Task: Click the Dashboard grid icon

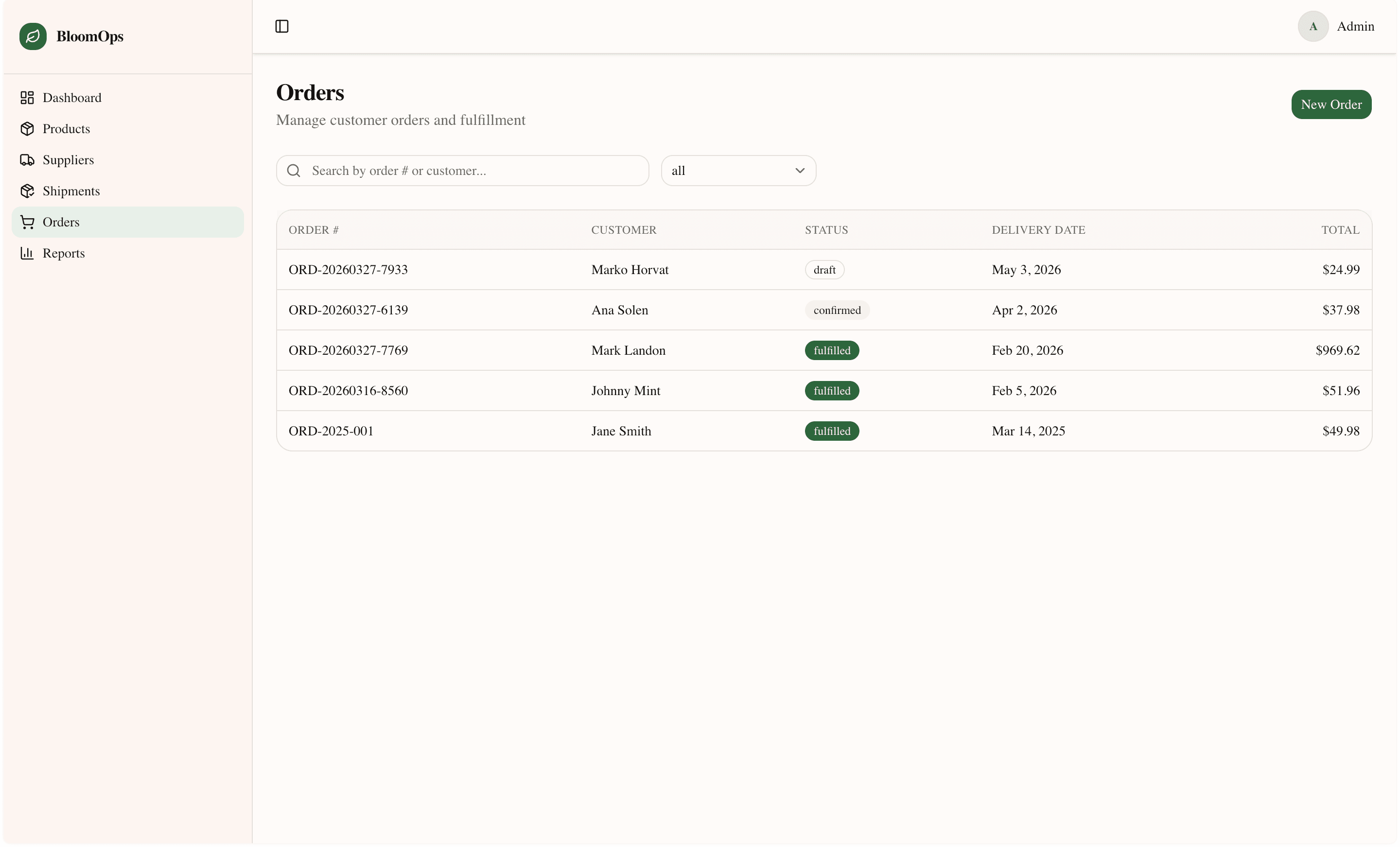Action: coord(27,98)
